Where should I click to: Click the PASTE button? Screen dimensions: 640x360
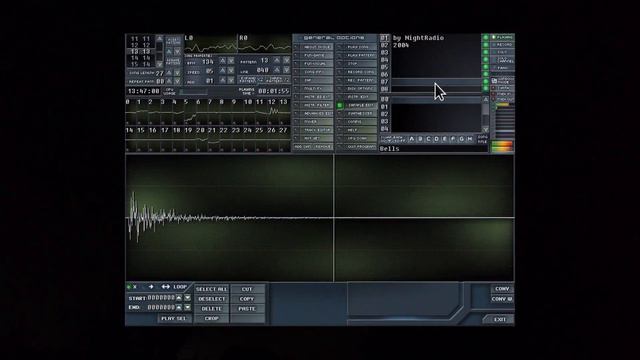pyautogui.click(x=247, y=309)
